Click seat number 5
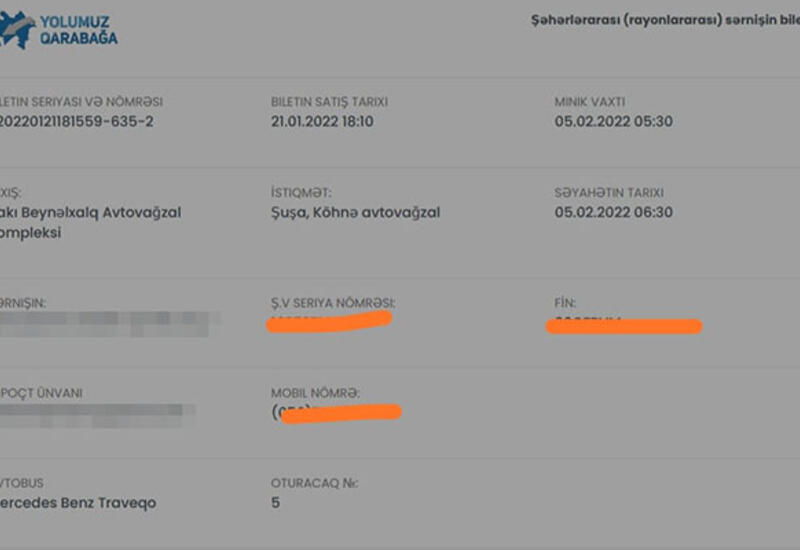Screen dimensions: 800x550 (x=276, y=503)
